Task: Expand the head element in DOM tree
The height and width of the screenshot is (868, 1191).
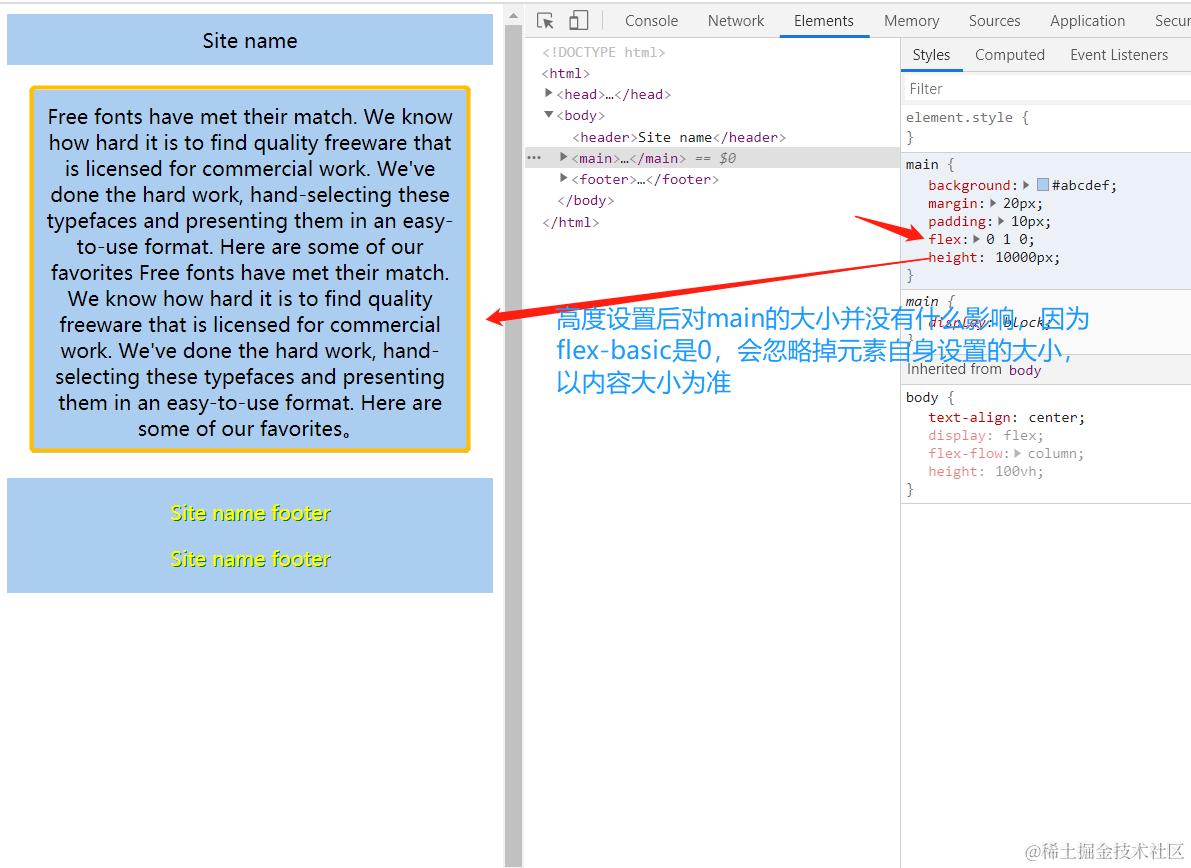Action: (548, 93)
